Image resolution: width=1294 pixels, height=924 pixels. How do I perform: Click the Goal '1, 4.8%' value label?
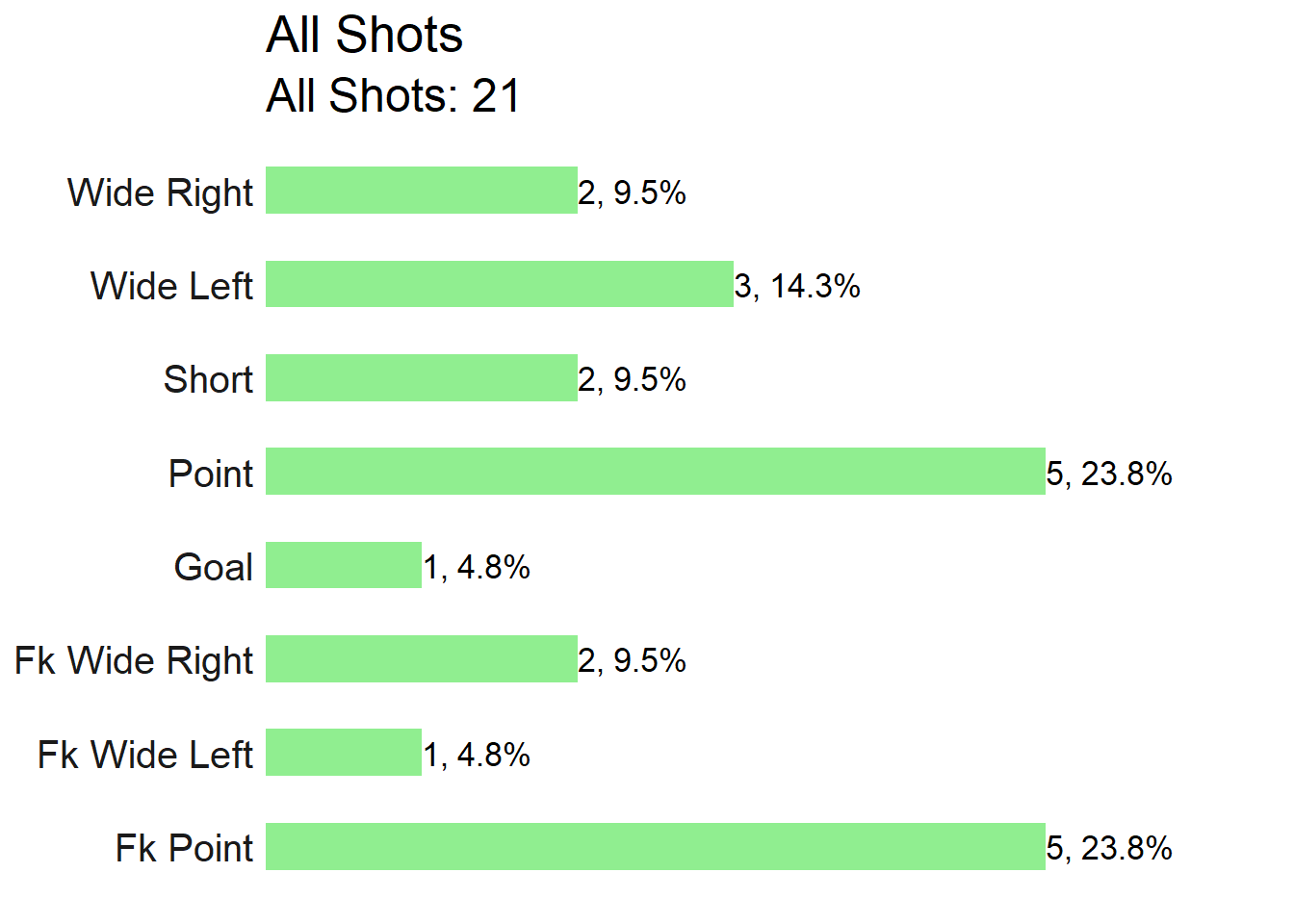click(x=477, y=567)
